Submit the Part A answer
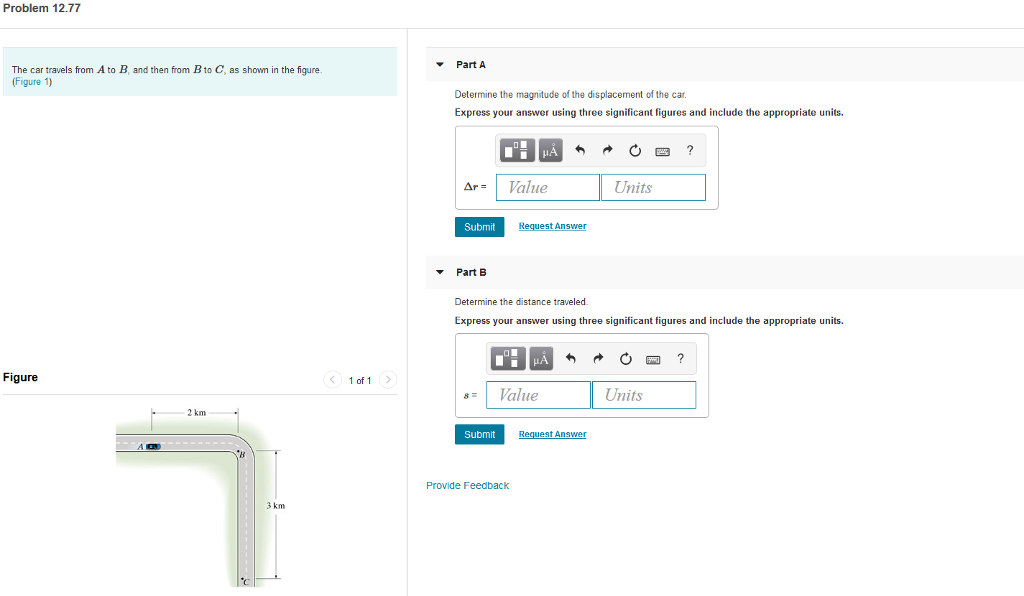The image size is (1024, 596). click(479, 227)
